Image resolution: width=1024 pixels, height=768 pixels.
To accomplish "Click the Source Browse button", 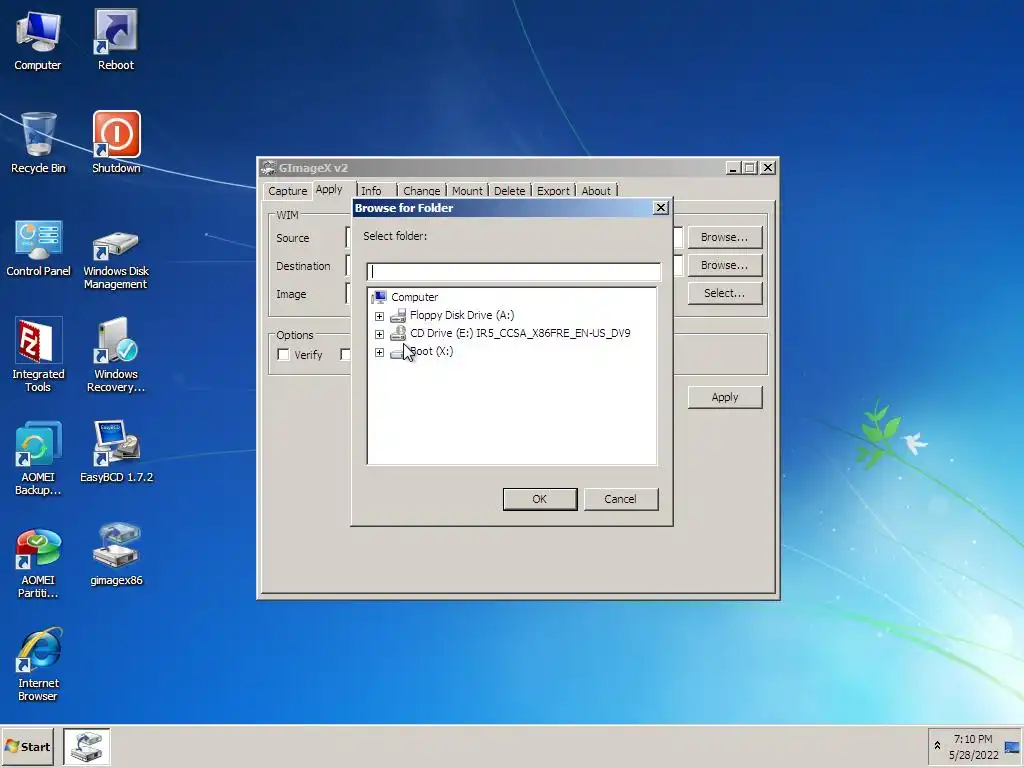I will 724,237.
